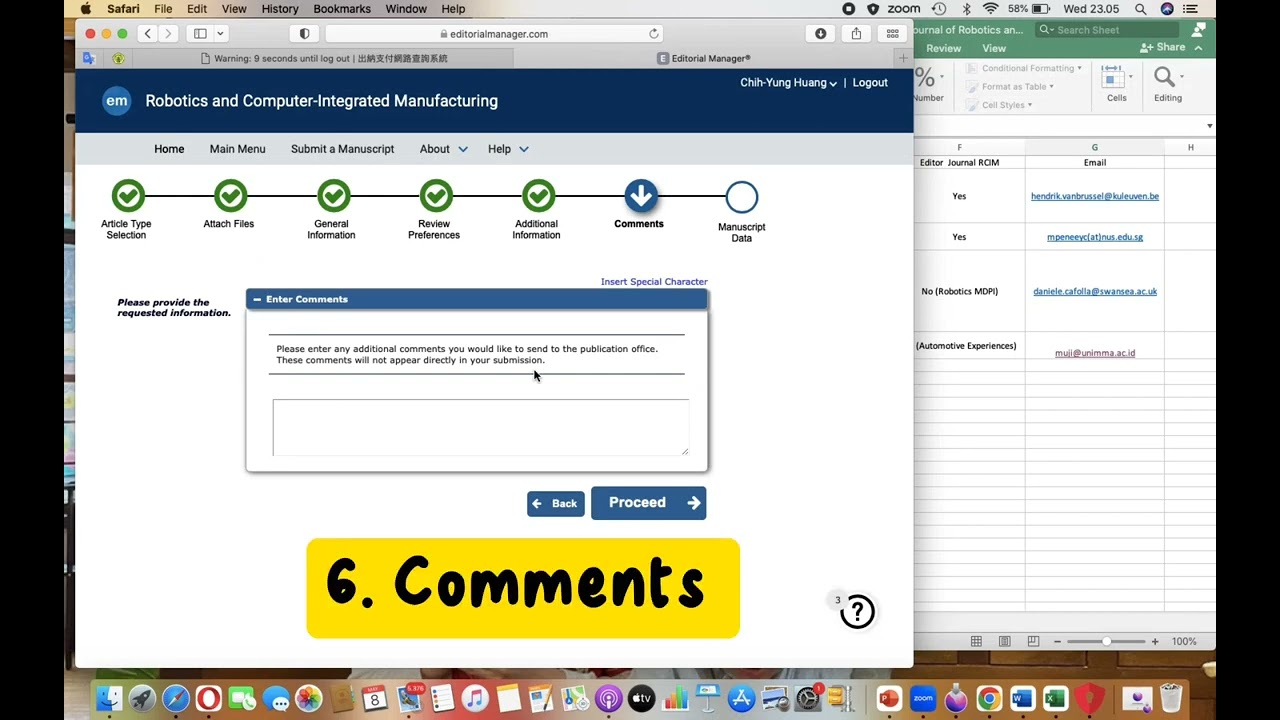Image resolution: width=1280 pixels, height=720 pixels.
Task: Open Safari sidebar options dropdown arrow
Action: 220,33
